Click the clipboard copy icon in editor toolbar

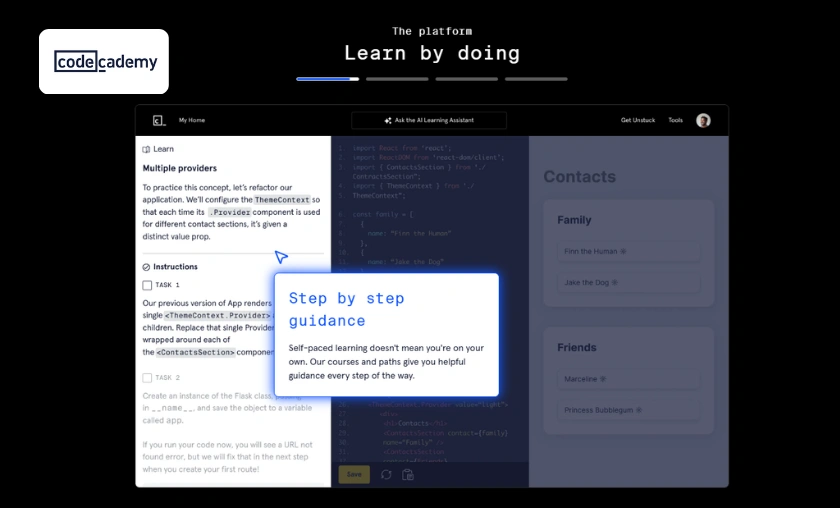pyautogui.click(x=408, y=474)
